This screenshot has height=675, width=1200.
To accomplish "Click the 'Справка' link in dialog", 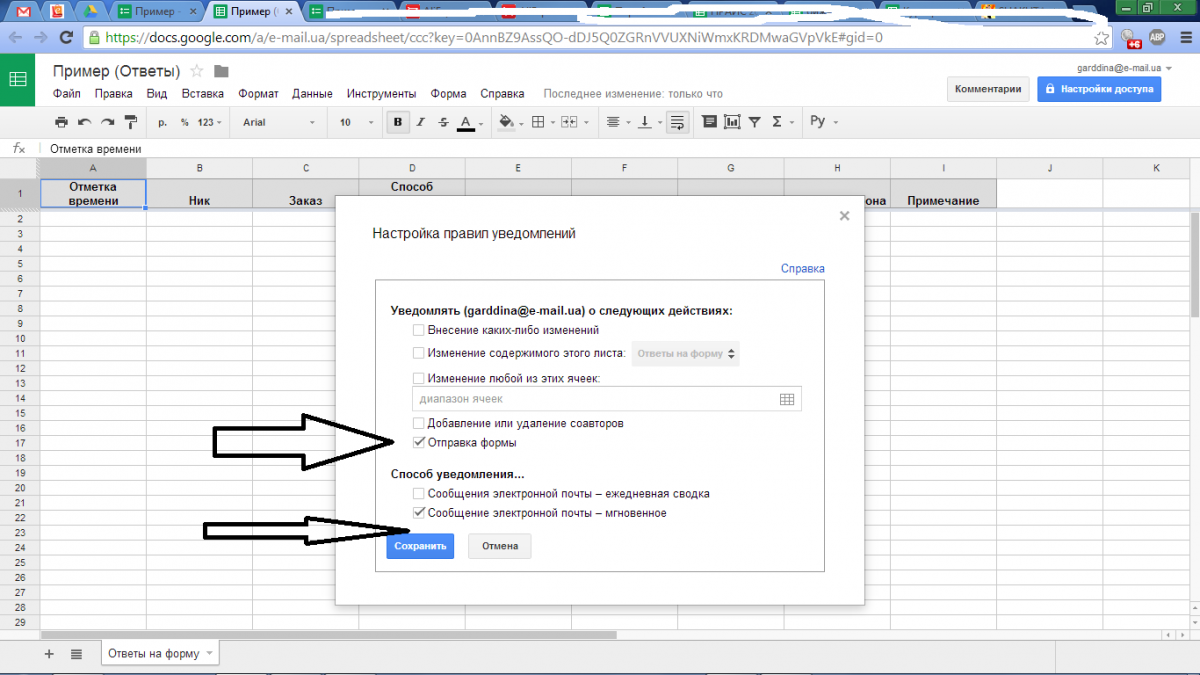I will coord(802,269).
